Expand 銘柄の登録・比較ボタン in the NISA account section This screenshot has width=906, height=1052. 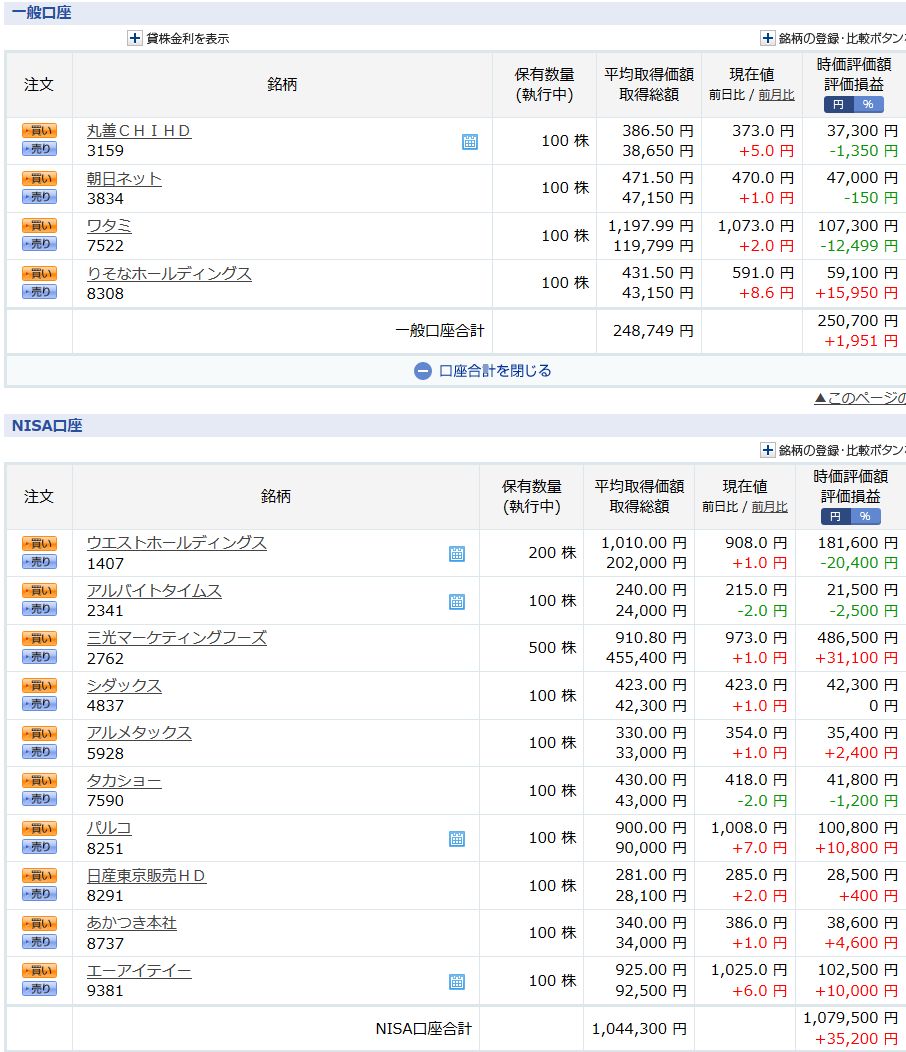coord(768,450)
